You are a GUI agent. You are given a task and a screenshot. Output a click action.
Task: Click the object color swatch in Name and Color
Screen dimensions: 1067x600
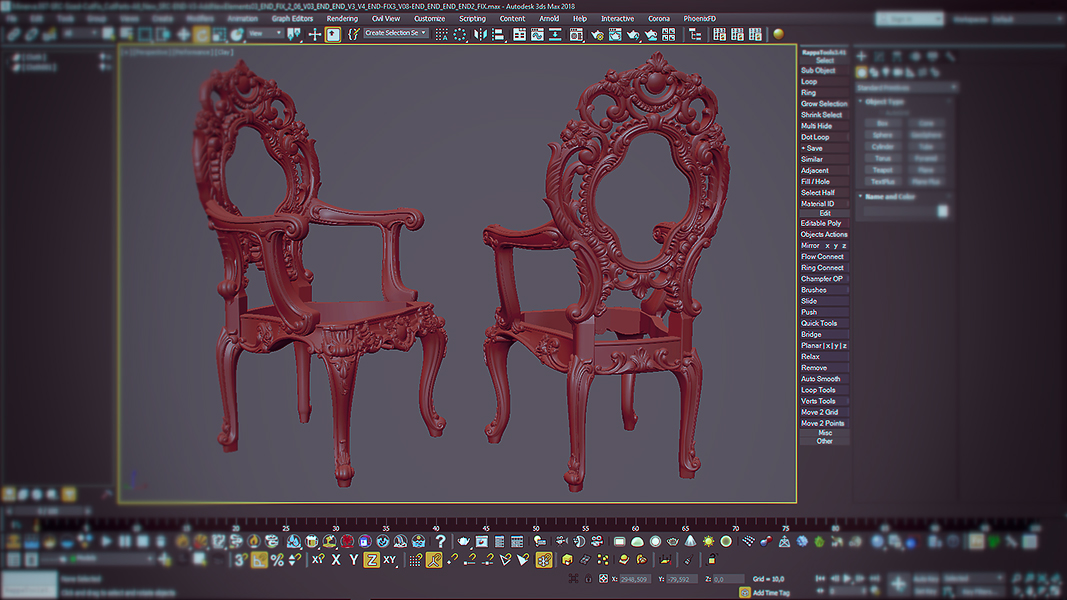coord(942,211)
